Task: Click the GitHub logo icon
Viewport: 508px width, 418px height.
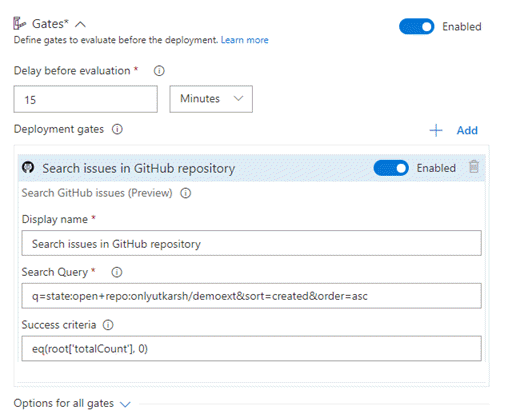Action: click(28, 167)
